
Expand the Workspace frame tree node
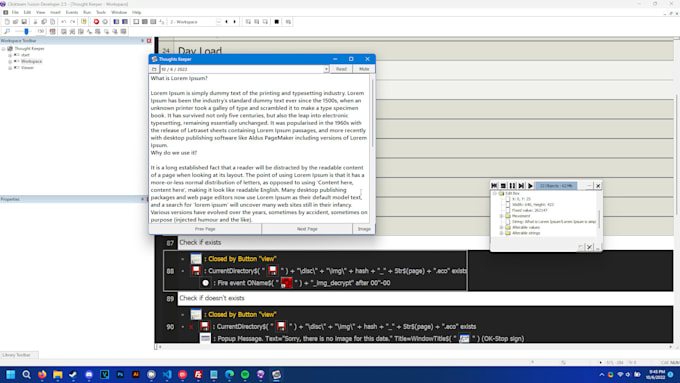point(10,62)
